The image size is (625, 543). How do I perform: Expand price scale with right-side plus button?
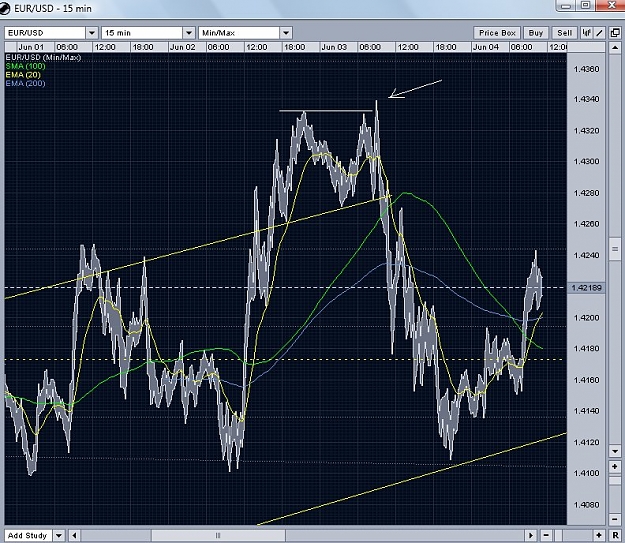point(615,466)
